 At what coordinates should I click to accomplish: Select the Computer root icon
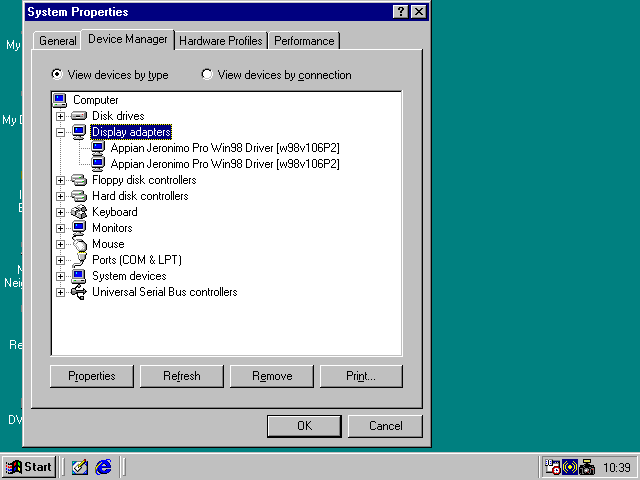[60, 100]
